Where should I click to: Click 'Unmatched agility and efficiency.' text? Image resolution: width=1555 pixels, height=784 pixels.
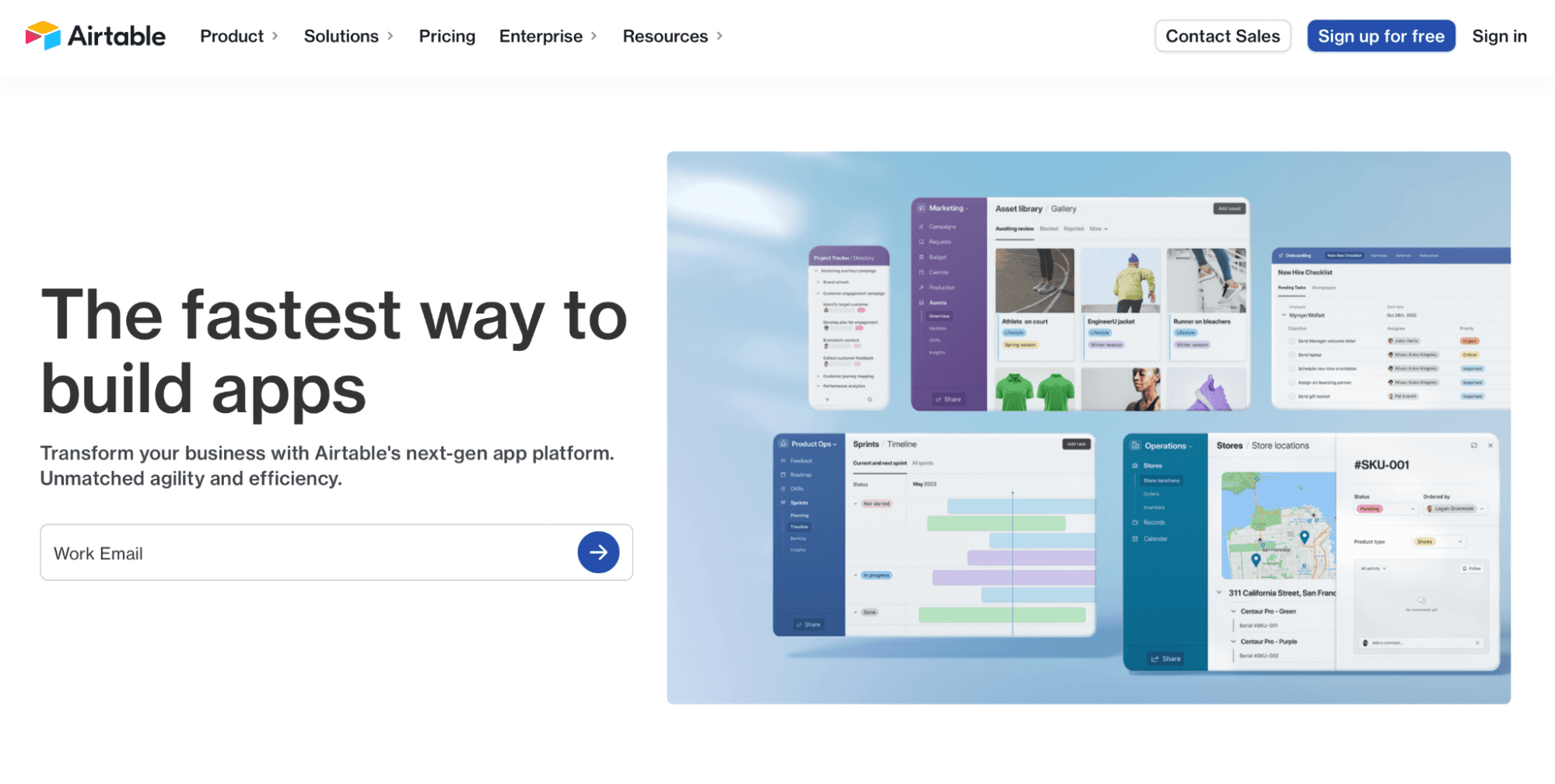click(191, 478)
